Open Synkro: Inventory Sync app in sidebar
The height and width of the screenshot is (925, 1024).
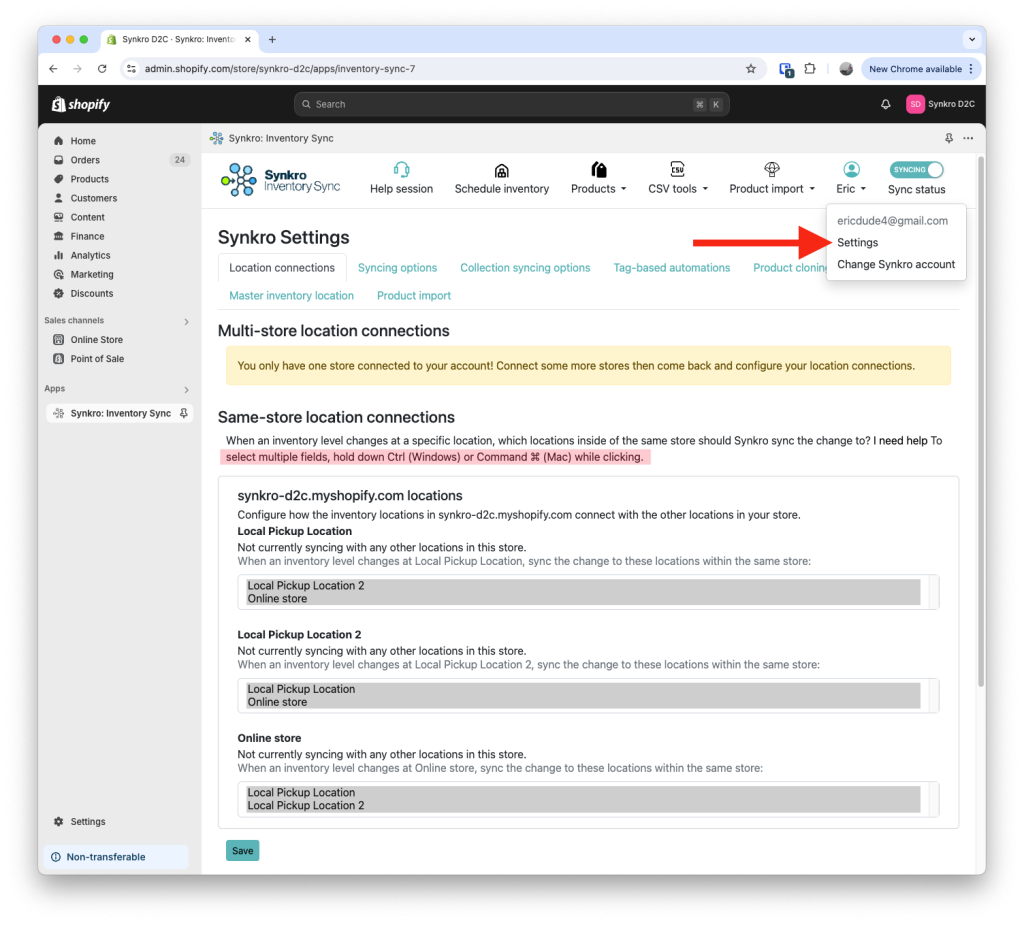click(120, 414)
